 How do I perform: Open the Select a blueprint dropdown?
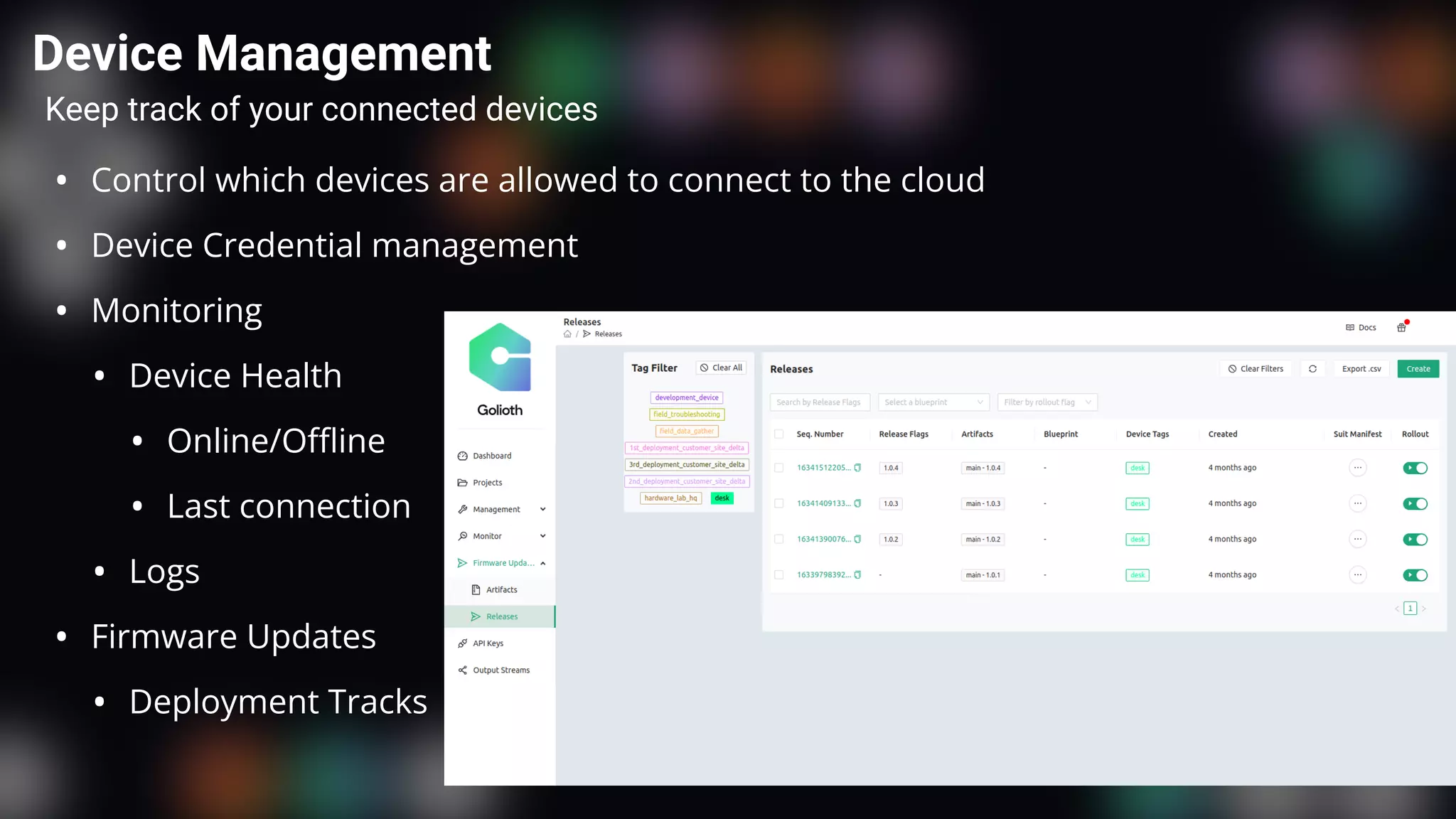tap(933, 402)
